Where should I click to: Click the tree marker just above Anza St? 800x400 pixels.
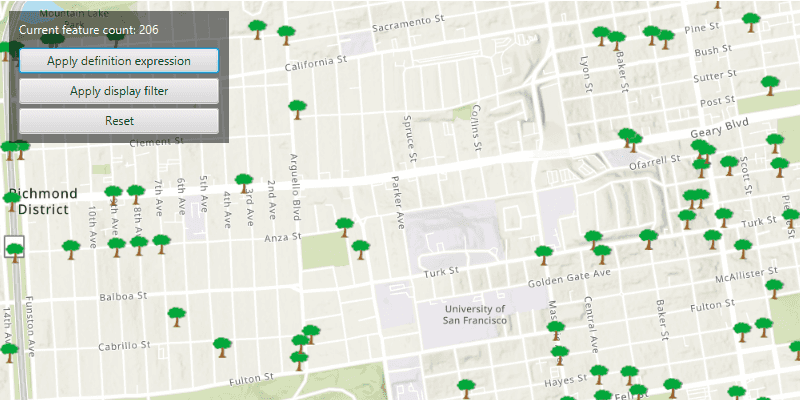(x=344, y=226)
